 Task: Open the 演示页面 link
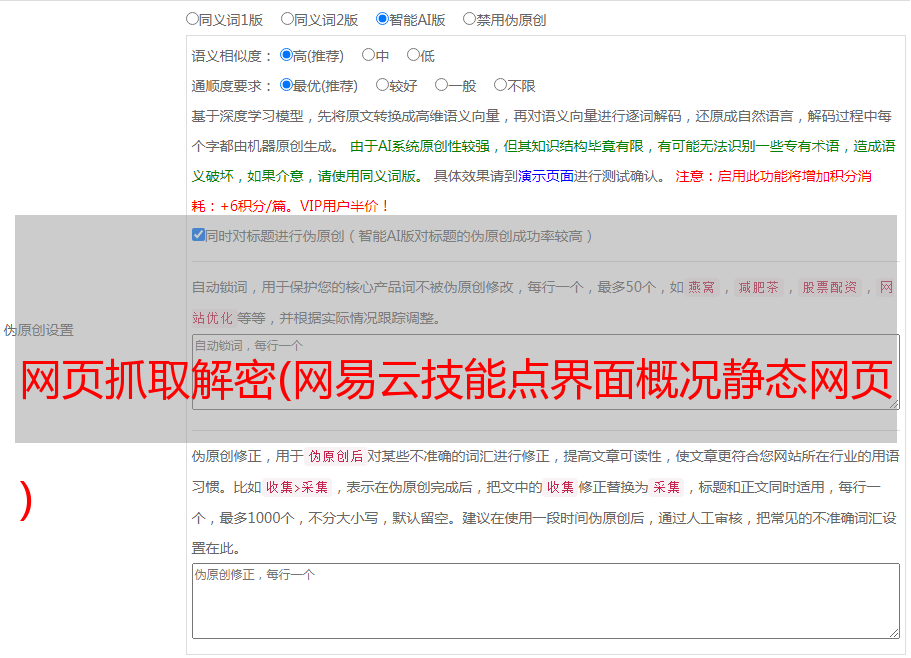click(545, 176)
